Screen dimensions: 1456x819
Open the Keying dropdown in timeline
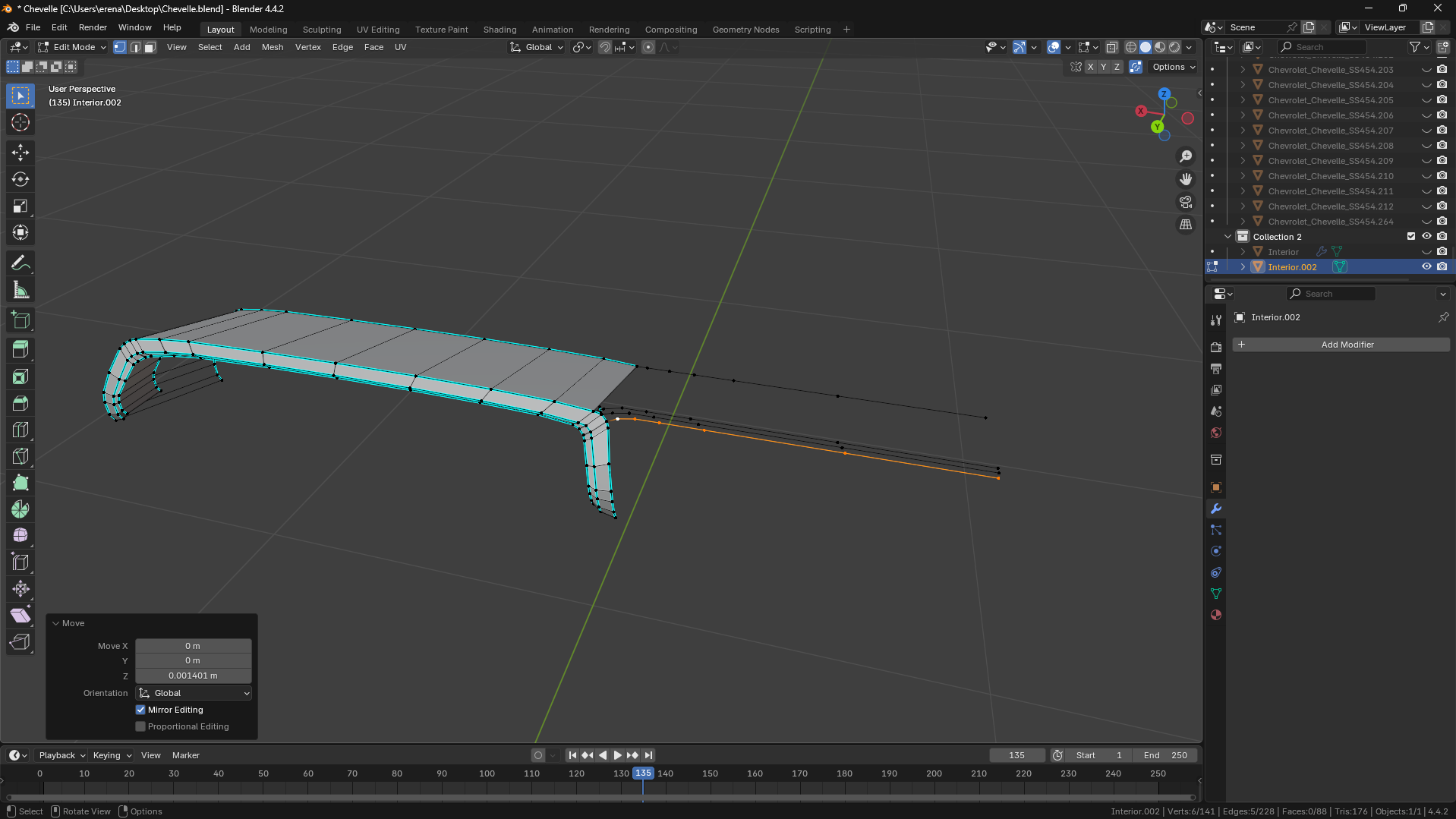click(x=112, y=755)
